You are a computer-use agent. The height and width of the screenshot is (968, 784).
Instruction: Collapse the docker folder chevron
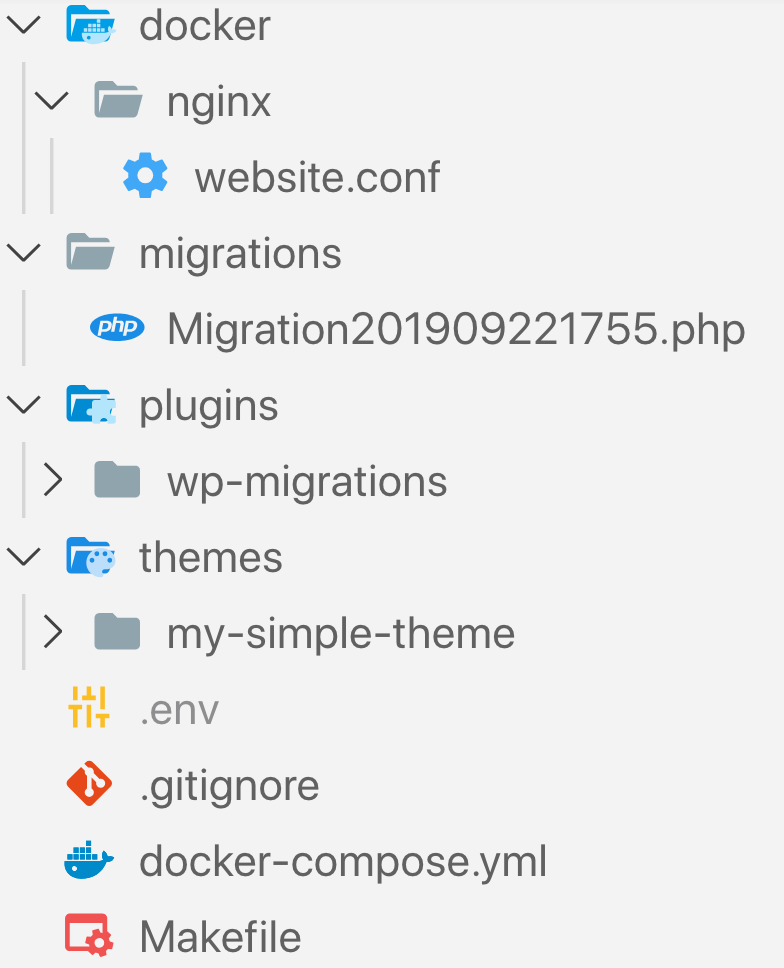24,25
